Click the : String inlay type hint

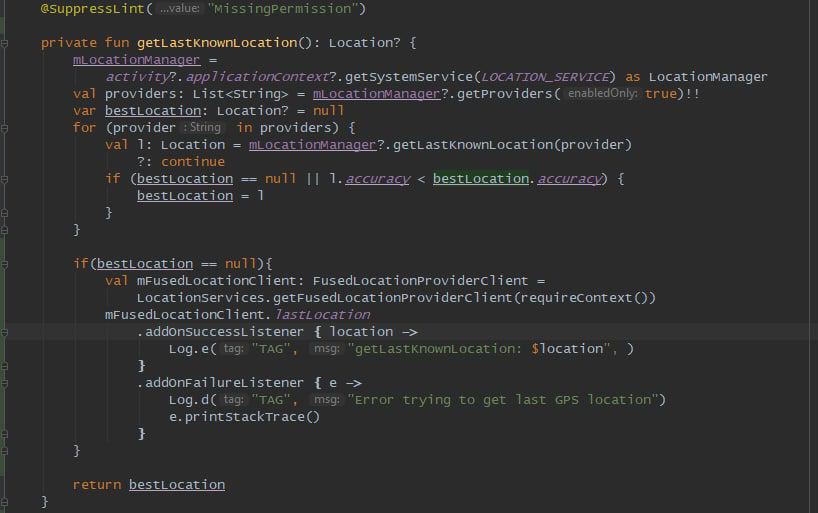(x=202, y=127)
